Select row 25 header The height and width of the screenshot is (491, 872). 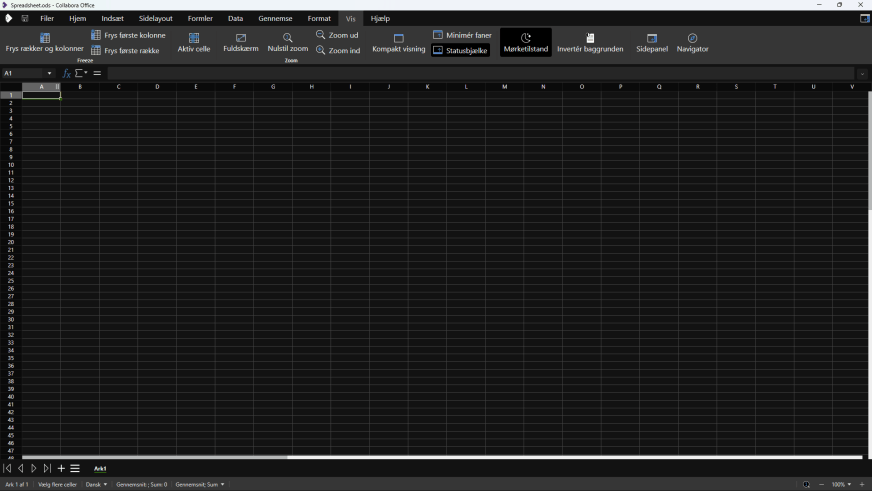pos(11,281)
